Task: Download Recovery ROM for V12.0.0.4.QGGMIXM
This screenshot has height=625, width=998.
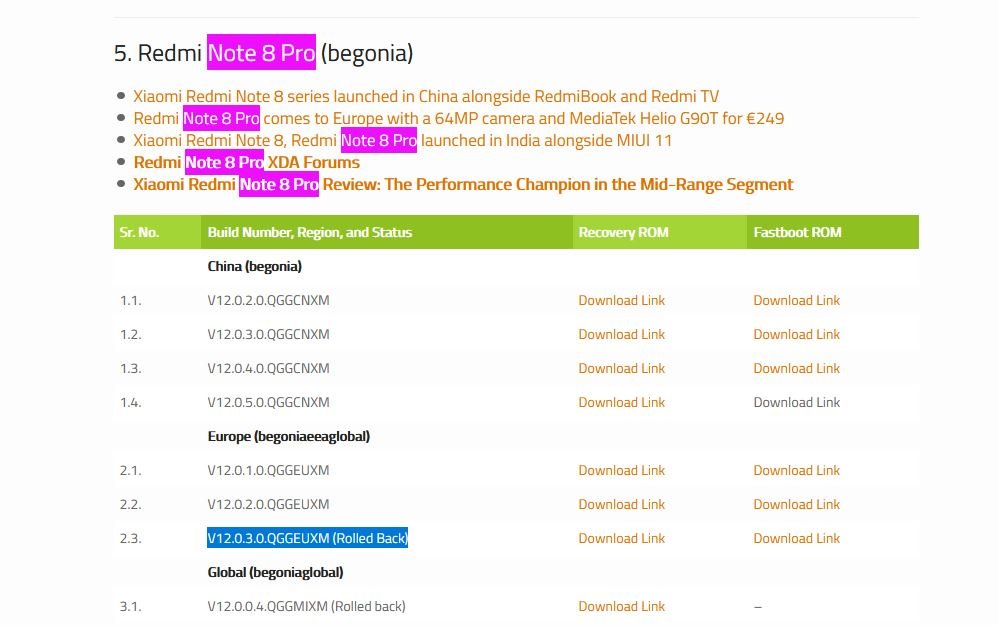Action: point(621,607)
